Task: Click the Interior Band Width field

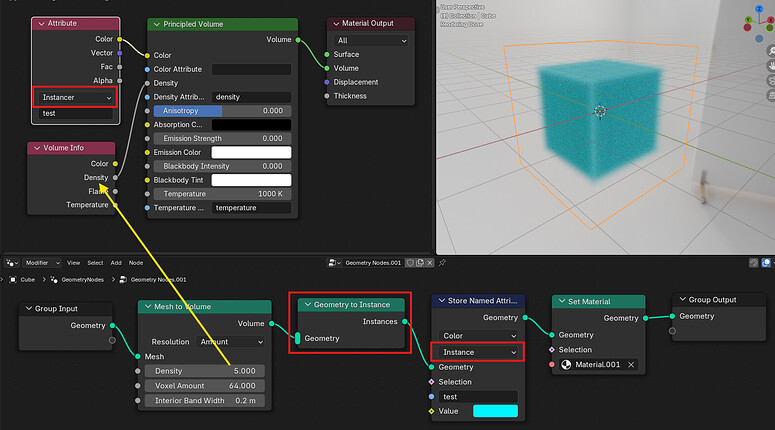Action: tap(205, 400)
